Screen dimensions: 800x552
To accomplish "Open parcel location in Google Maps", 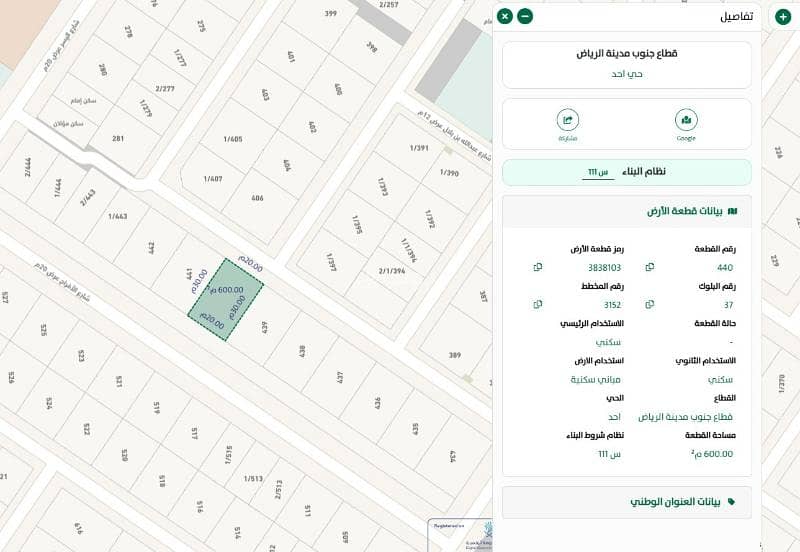I will tap(686, 121).
